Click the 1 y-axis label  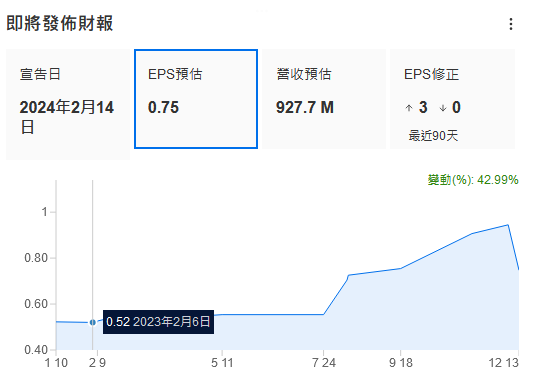click(44, 212)
